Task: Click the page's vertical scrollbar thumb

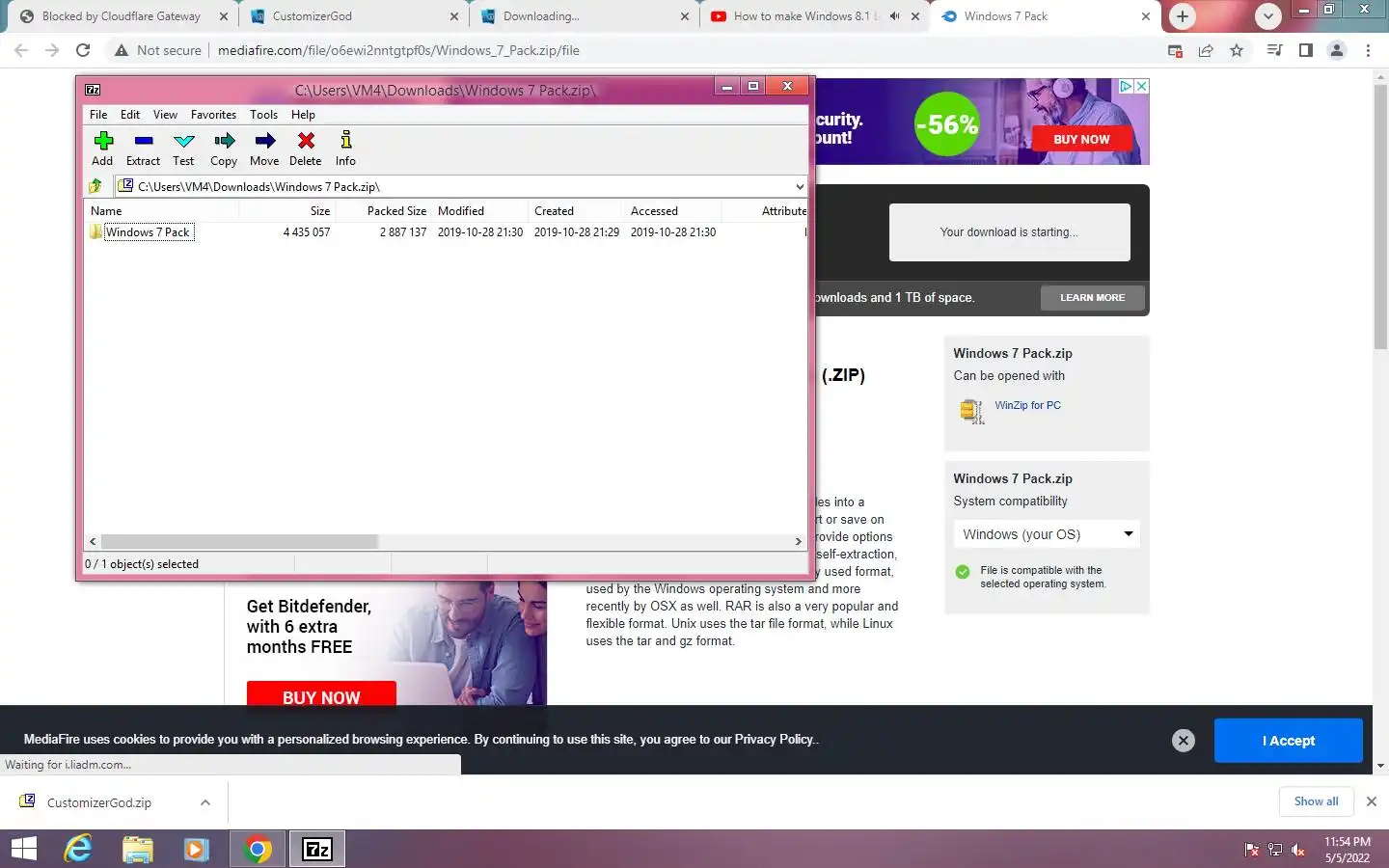Action: coord(1380,217)
